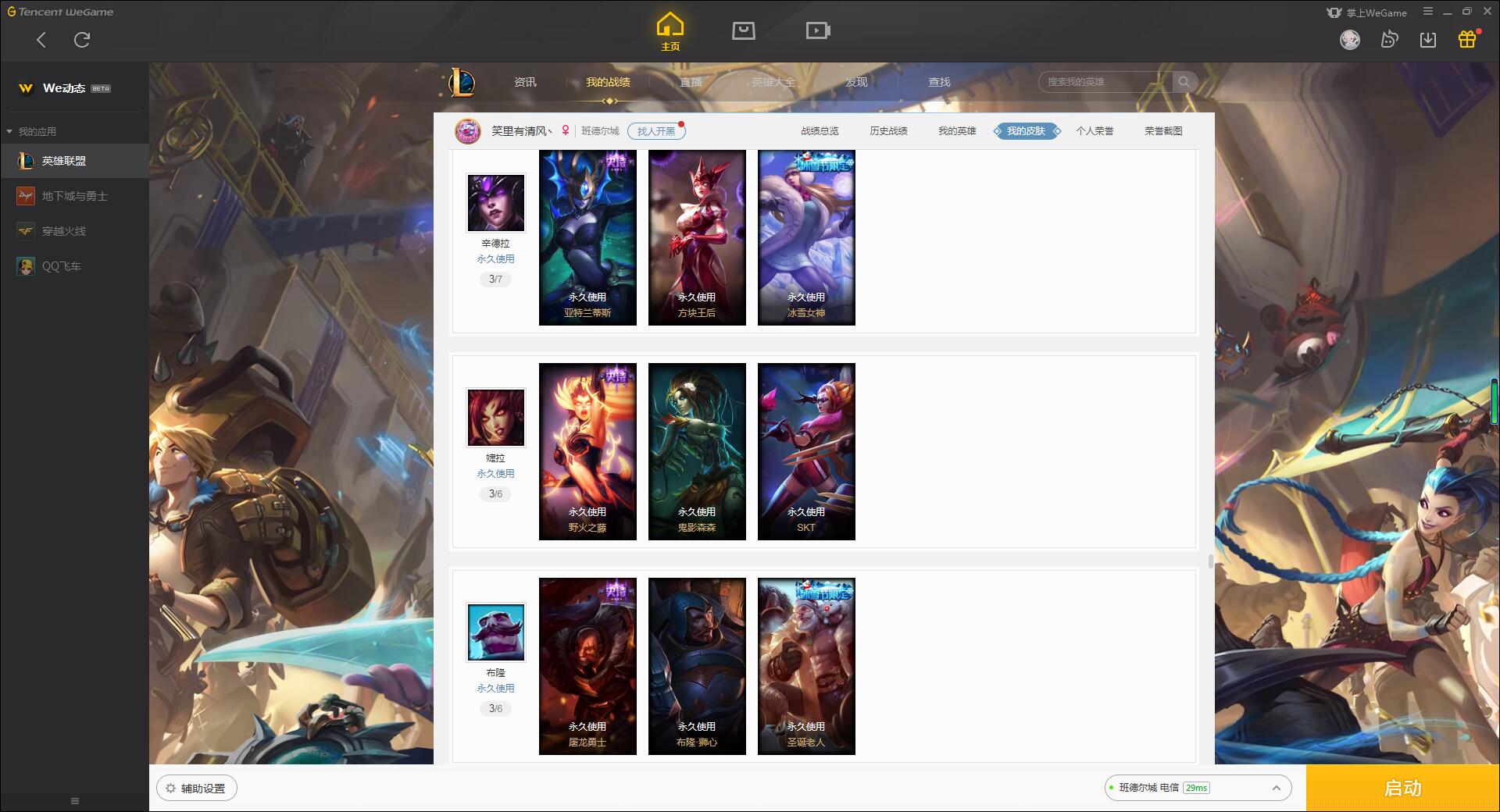This screenshot has width=1500, height=812.
Task: Open the 查找 search tab
Action: [939, 82]
